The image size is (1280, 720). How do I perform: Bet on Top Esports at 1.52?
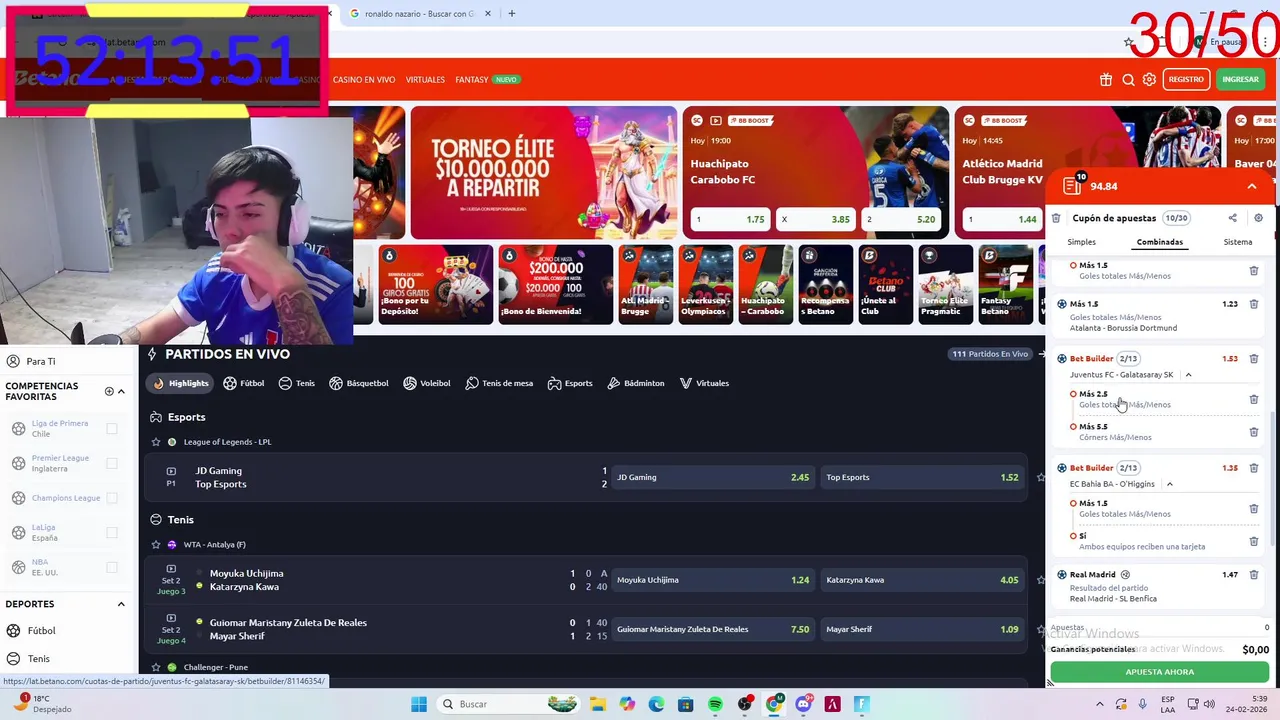[922, 477]
